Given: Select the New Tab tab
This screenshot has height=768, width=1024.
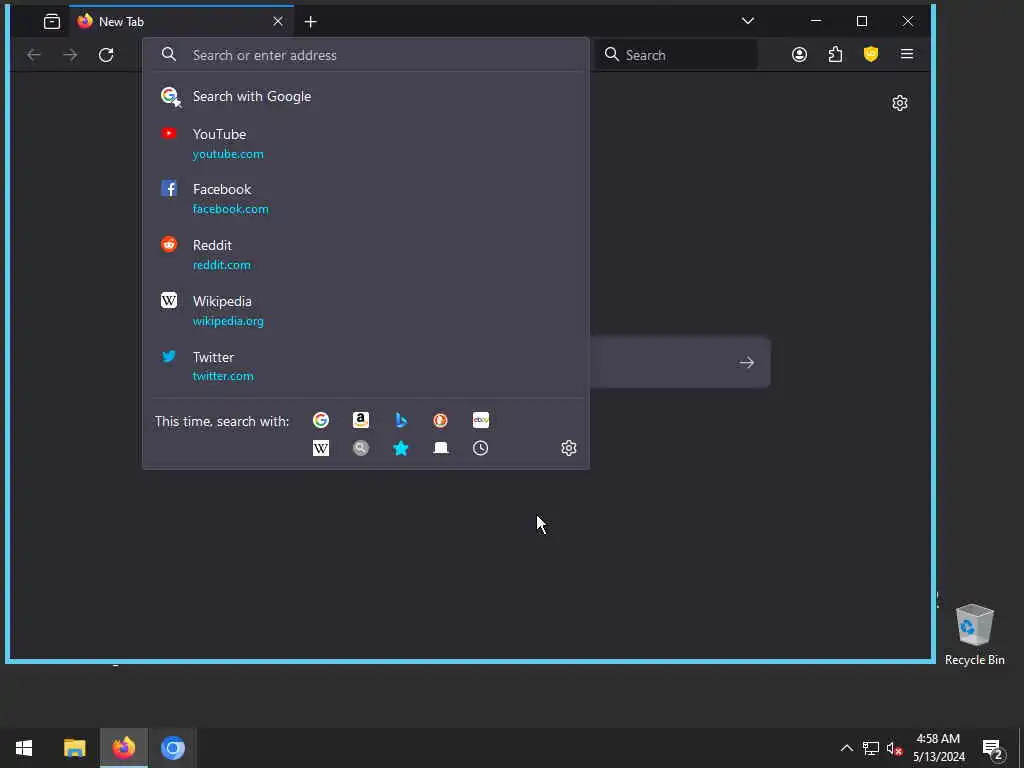Looking at the screenshot, I should [181, 22].
